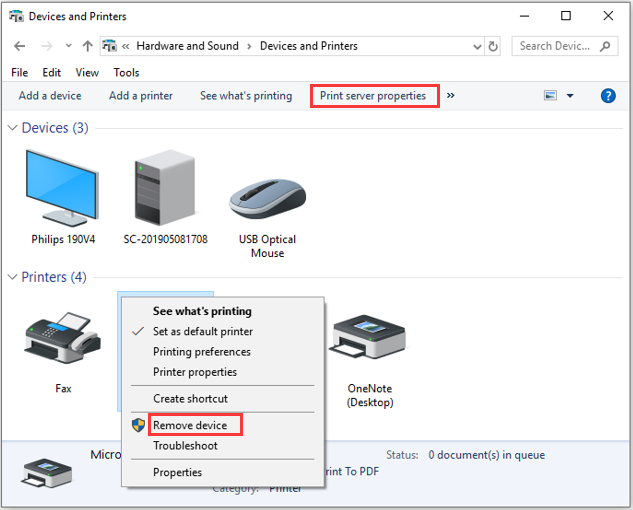Click the Refresh button beside address bar
This screenshot has height=510, width=633.
click(493, 46)
